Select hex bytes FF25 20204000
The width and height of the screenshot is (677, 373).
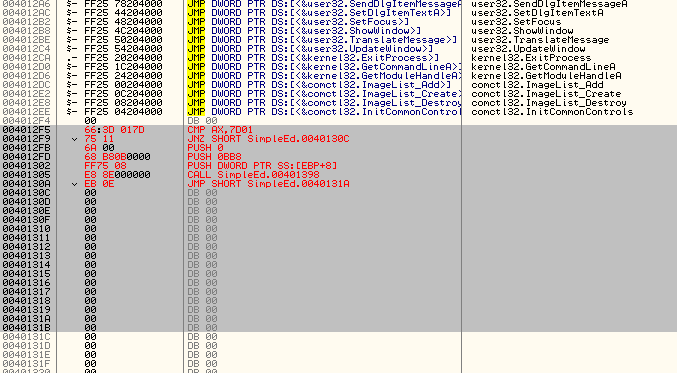123,58
